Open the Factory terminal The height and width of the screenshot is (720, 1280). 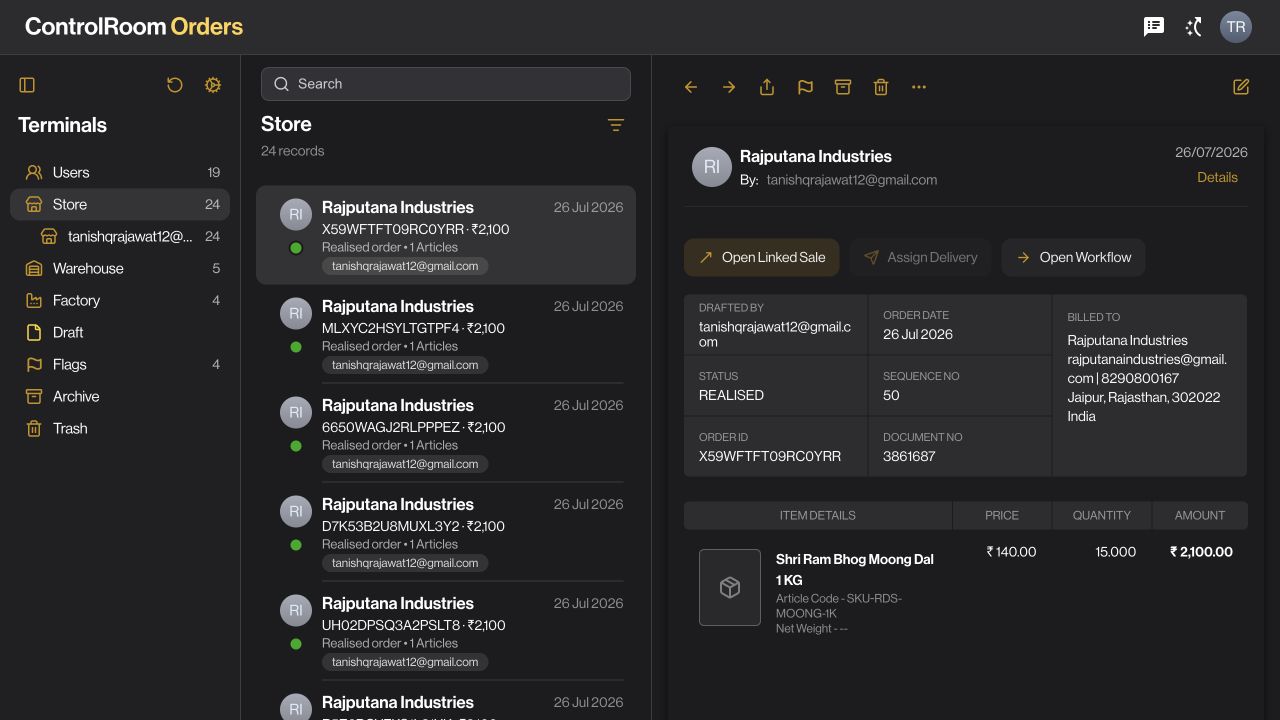point(120,300)
